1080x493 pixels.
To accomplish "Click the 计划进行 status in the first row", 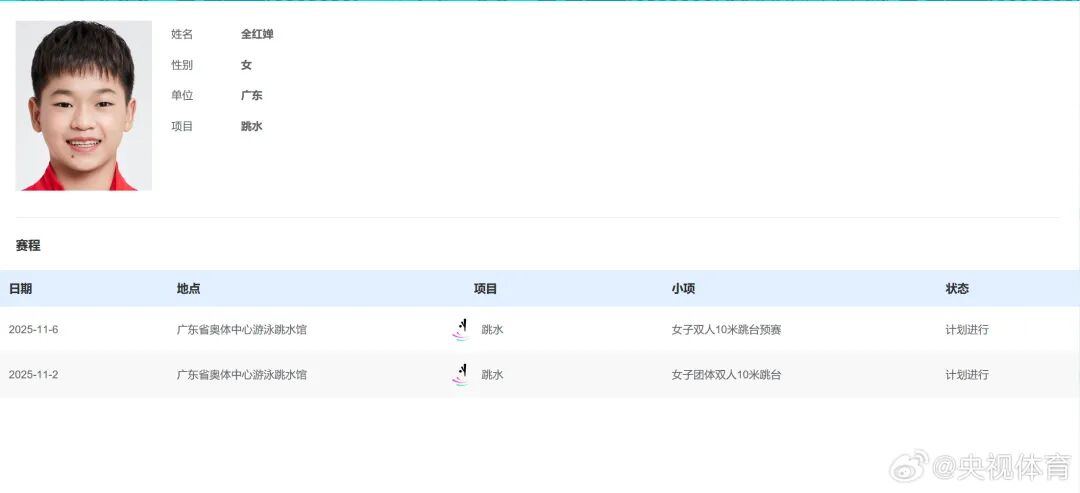I will pos(967,329).
